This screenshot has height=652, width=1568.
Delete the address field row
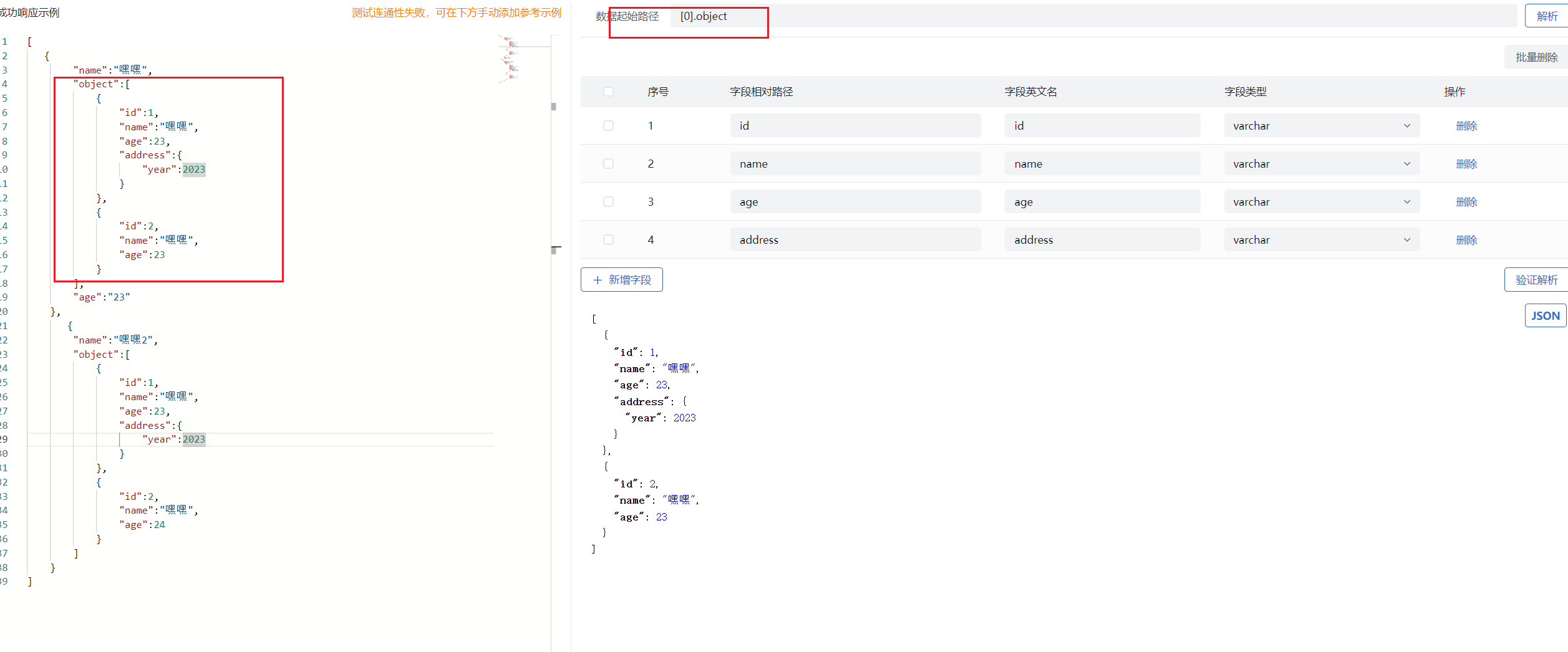click(1466, 240)
